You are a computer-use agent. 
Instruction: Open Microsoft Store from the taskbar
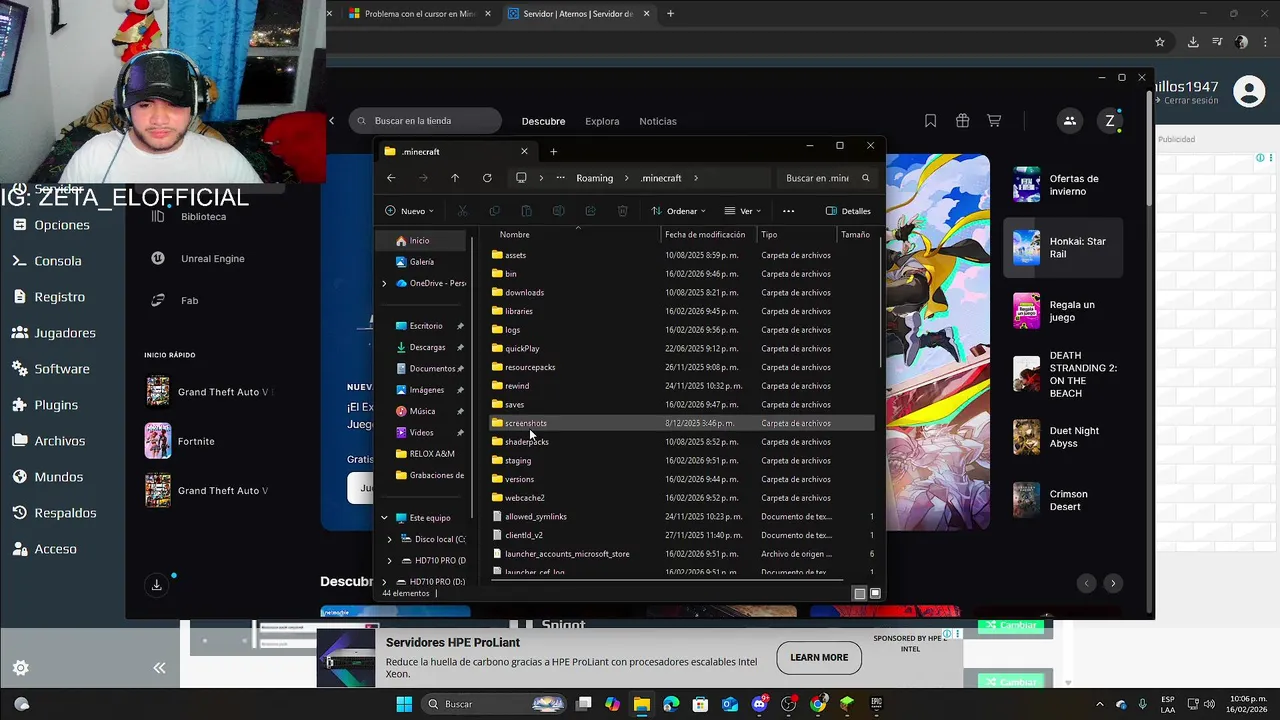700,704
